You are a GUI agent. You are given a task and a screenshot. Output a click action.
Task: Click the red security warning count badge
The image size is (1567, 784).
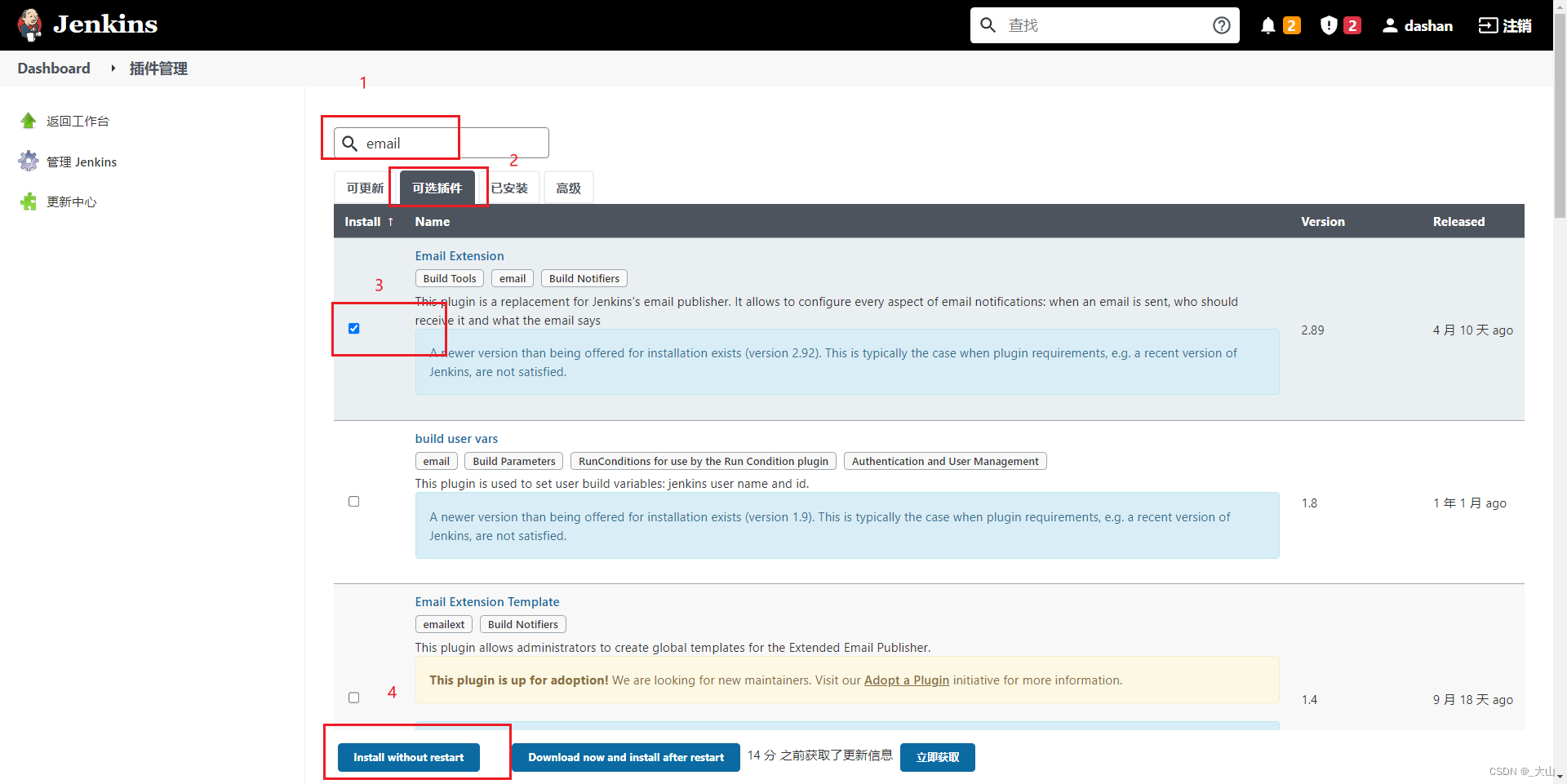(x=1352, y=25)
